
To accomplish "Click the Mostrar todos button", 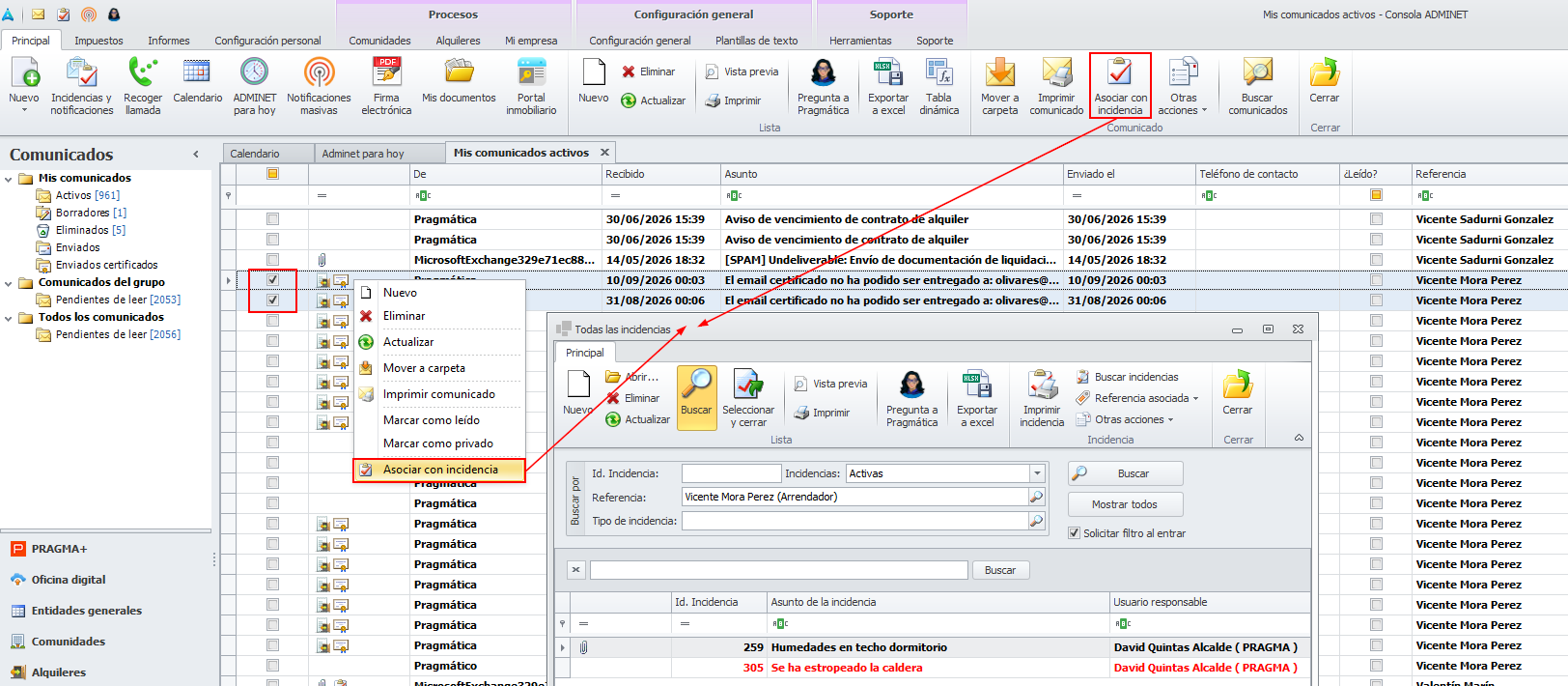I will click(1125, 504).
